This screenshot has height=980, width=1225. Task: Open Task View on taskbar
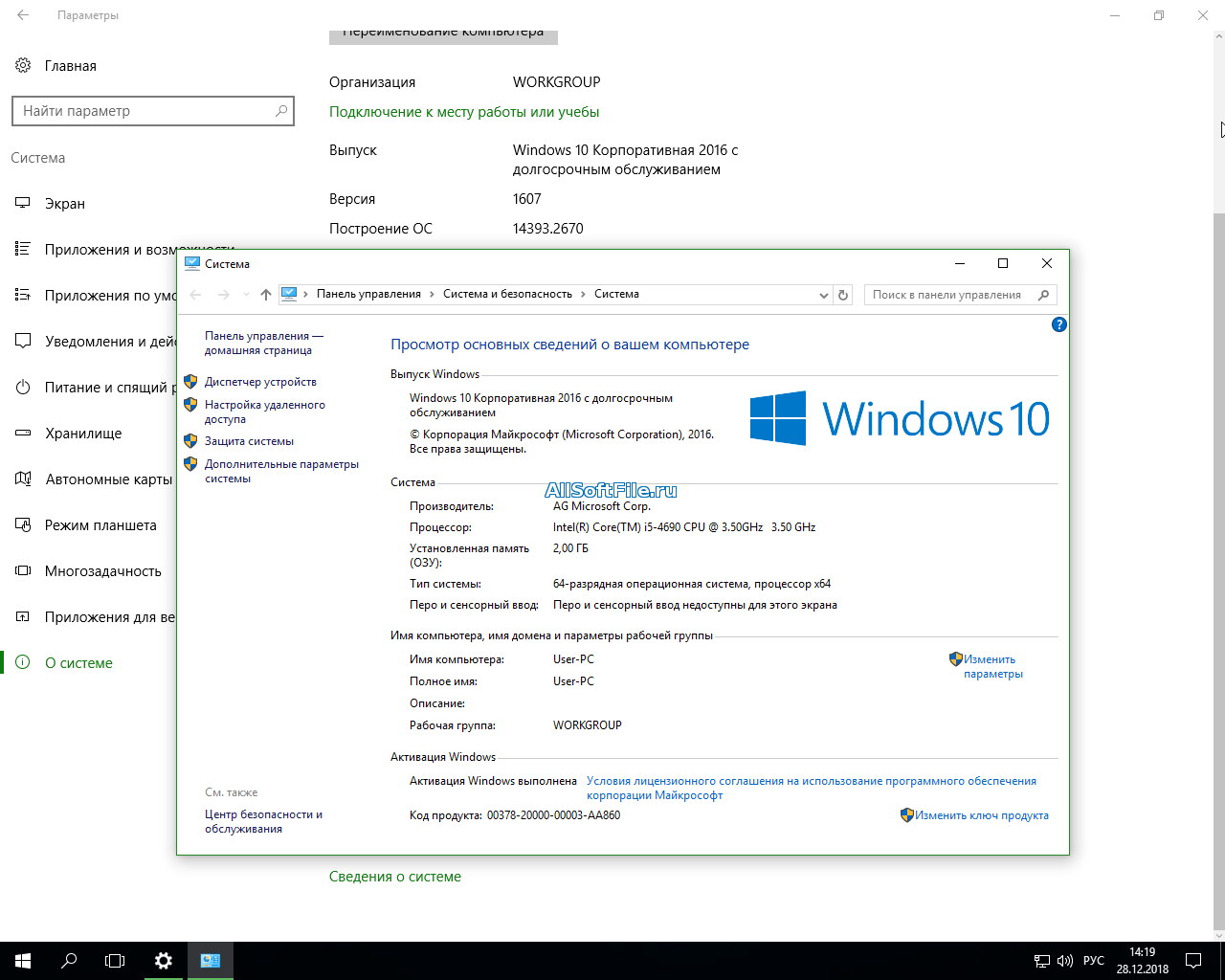tap(115, 961)
